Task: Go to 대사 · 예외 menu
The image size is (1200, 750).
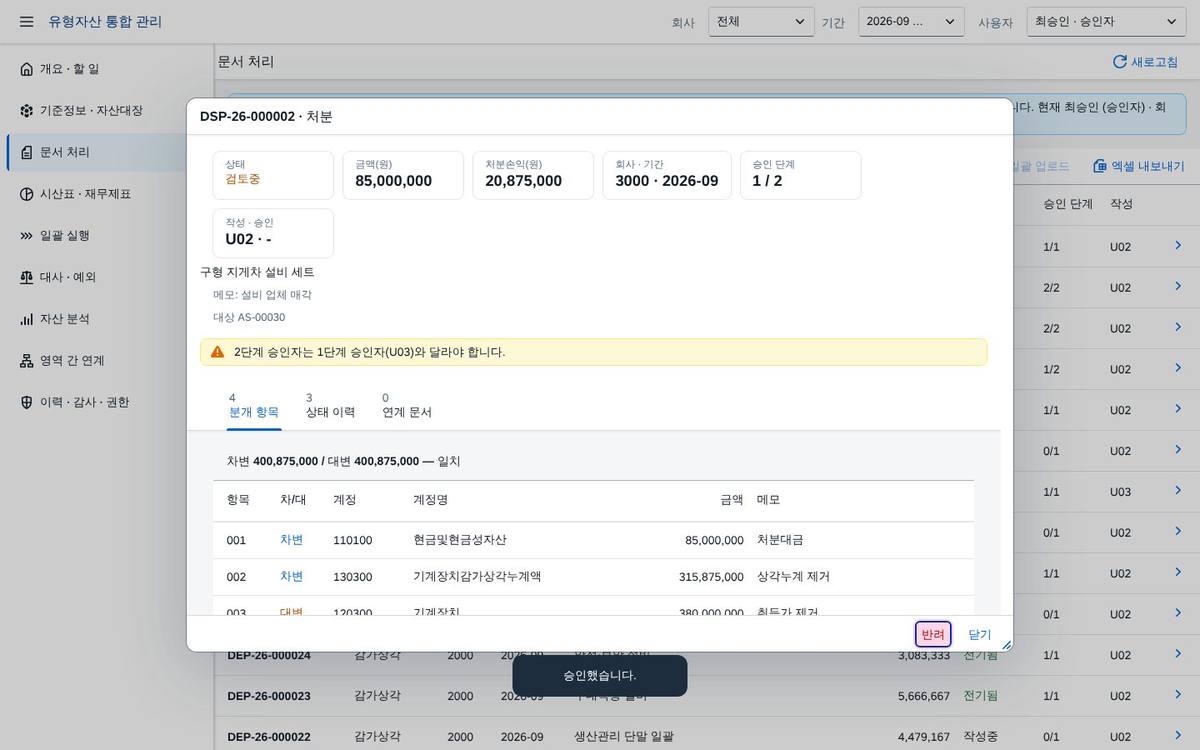Action: click(x=106, y=277)
